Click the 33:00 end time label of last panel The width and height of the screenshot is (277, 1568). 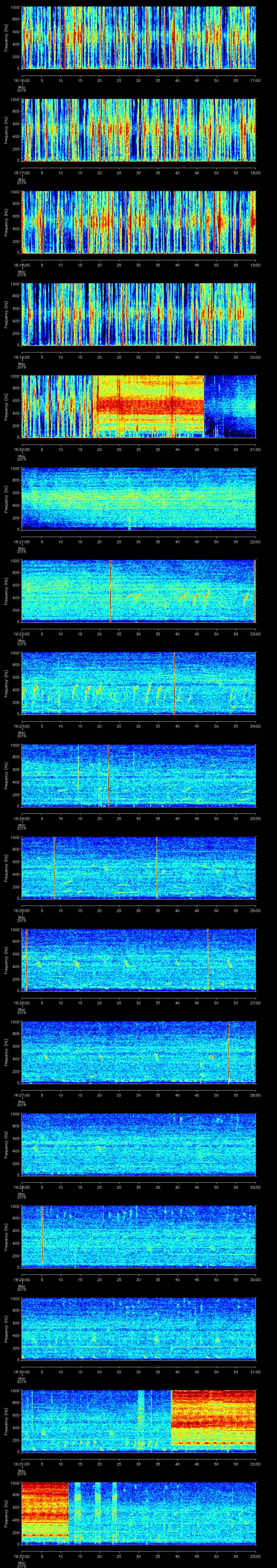pos(255,1556)
